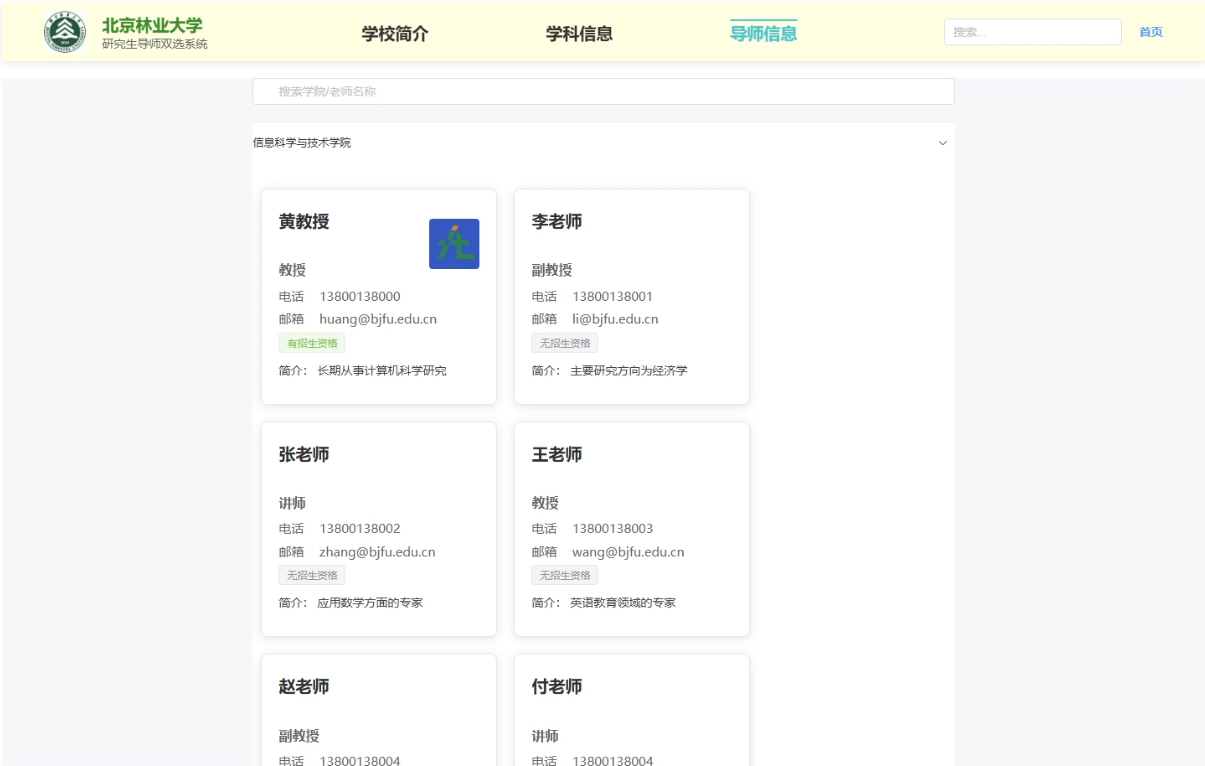Switch to the 学校简介 tab
Image resolution: width=1205 pixels, height=766 pixels.
pos(394,32)
